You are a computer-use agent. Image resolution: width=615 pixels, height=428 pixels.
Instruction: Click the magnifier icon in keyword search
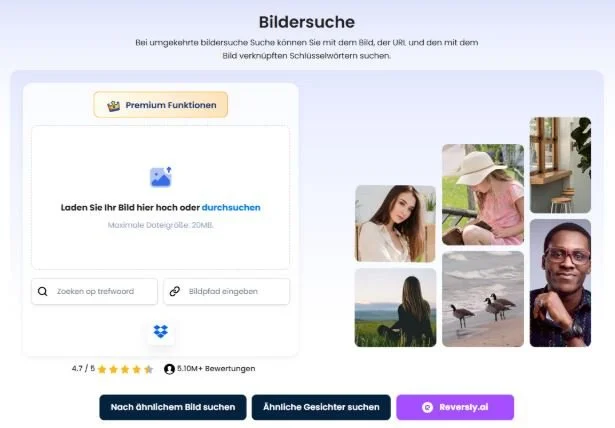pyautogui.click(x=43, y=291)
